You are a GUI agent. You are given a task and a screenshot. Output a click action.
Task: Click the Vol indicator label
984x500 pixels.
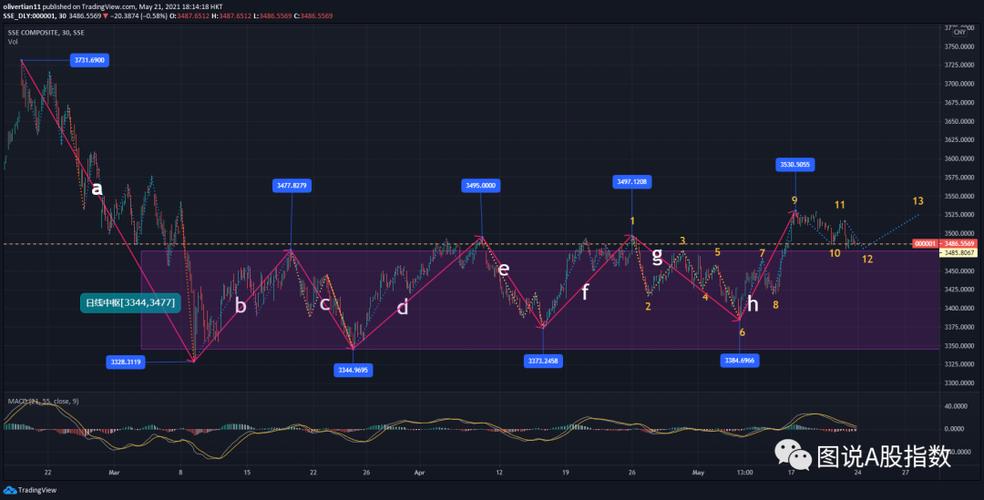13,41
